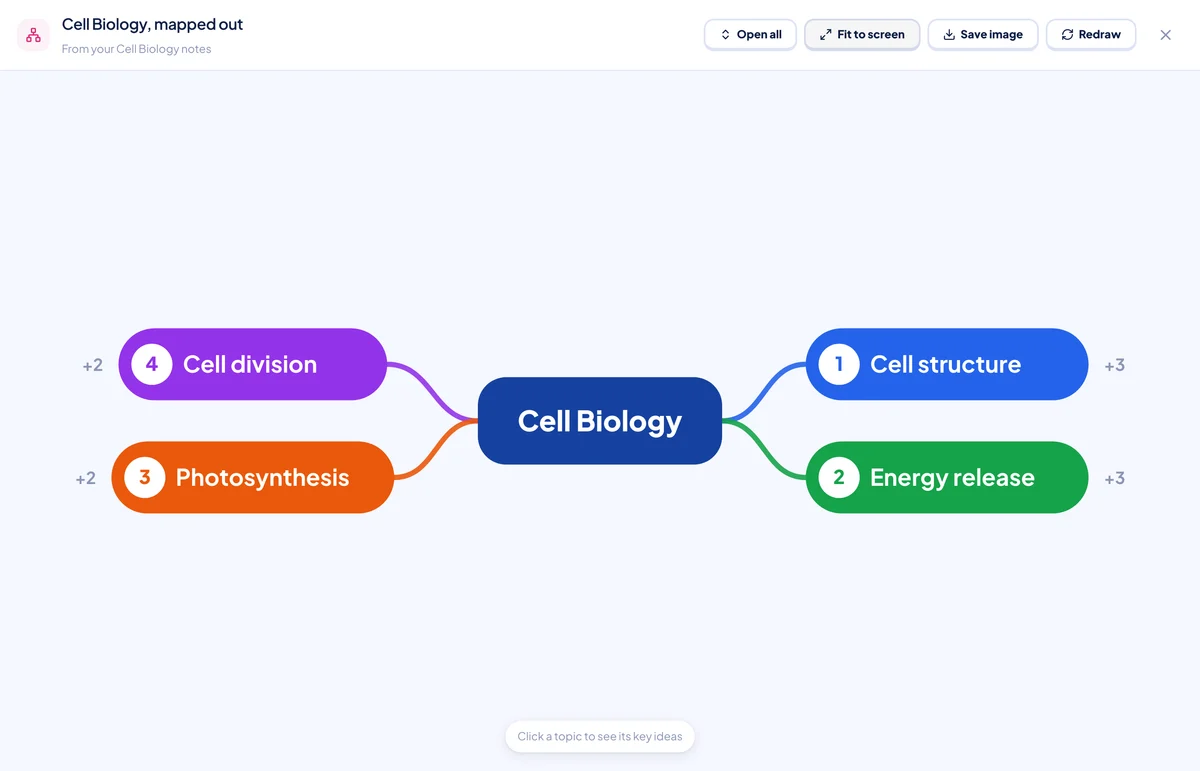This screenshot has width=1200, height=771.
Task: Select the central Cell Biology node
Action: 600,421
